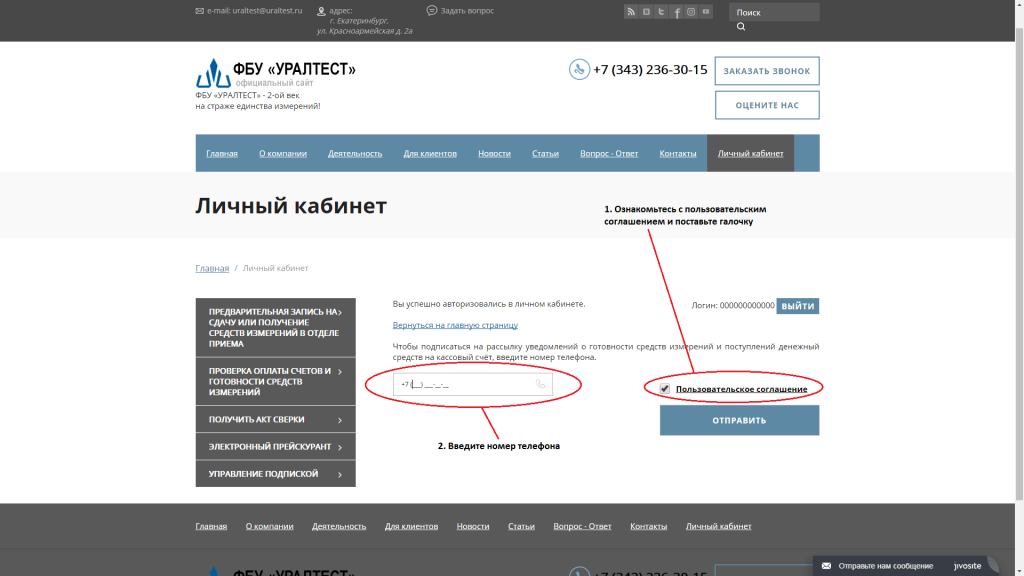The height and width of the screenshot is (576, 1024).
Task: Open the footer Для клиентов link
Action: [411, 526]
